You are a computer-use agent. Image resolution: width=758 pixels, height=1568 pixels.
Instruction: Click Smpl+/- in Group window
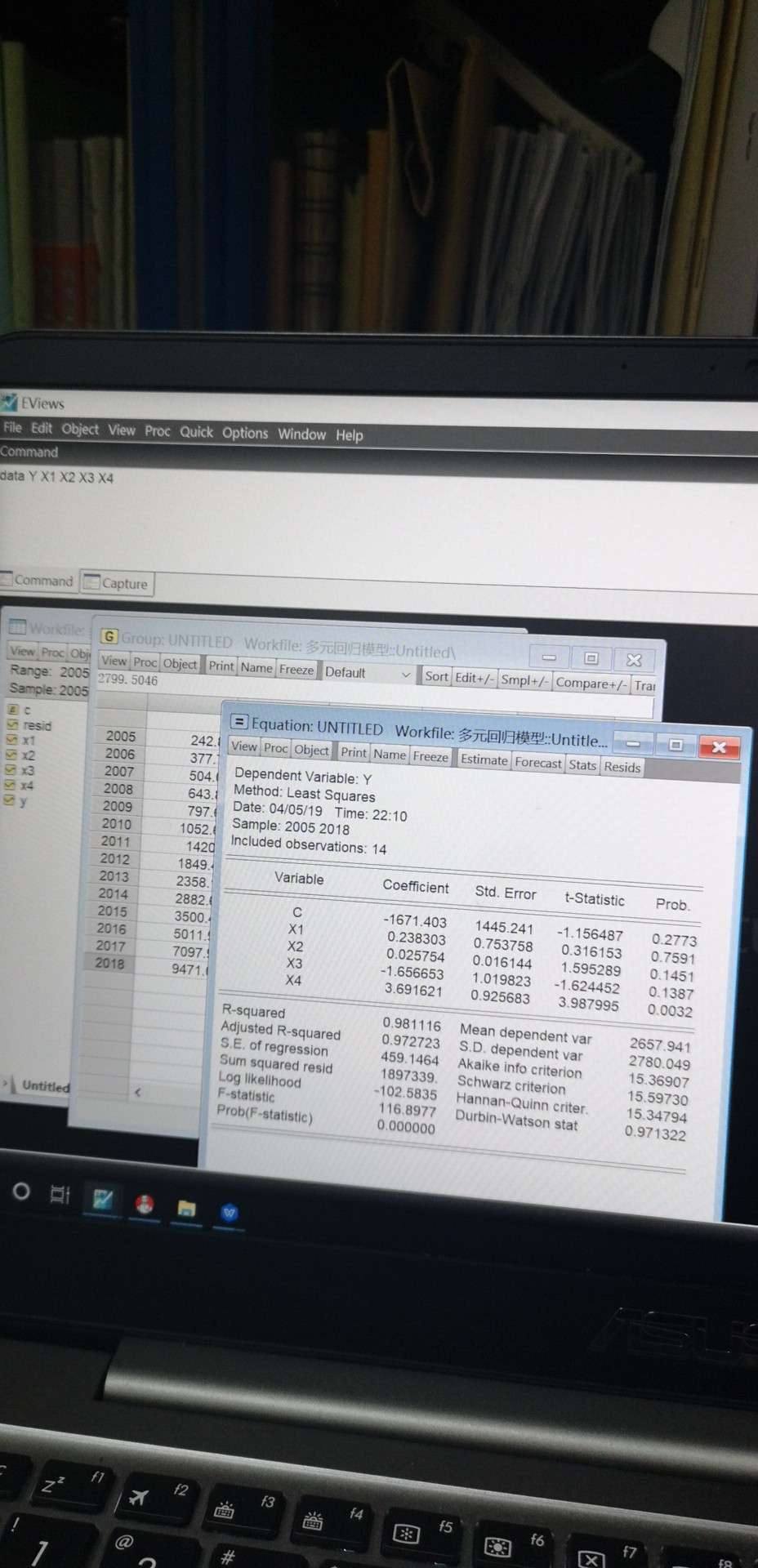[524, 680]
